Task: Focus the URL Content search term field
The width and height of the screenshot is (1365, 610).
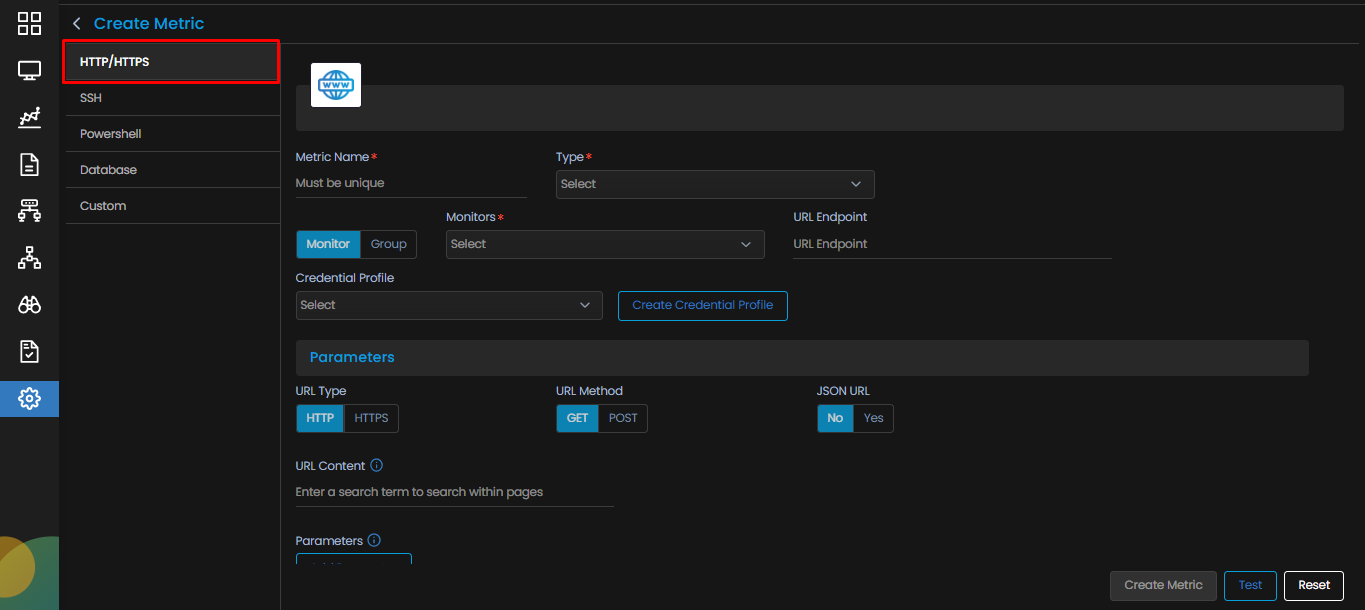Action: [x=455, y=492]
